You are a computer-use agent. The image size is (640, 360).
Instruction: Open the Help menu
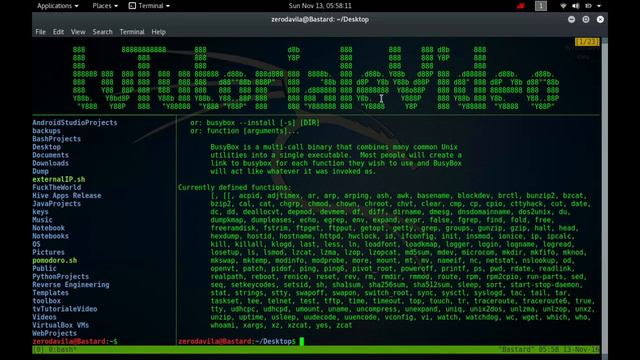[158, 32]
